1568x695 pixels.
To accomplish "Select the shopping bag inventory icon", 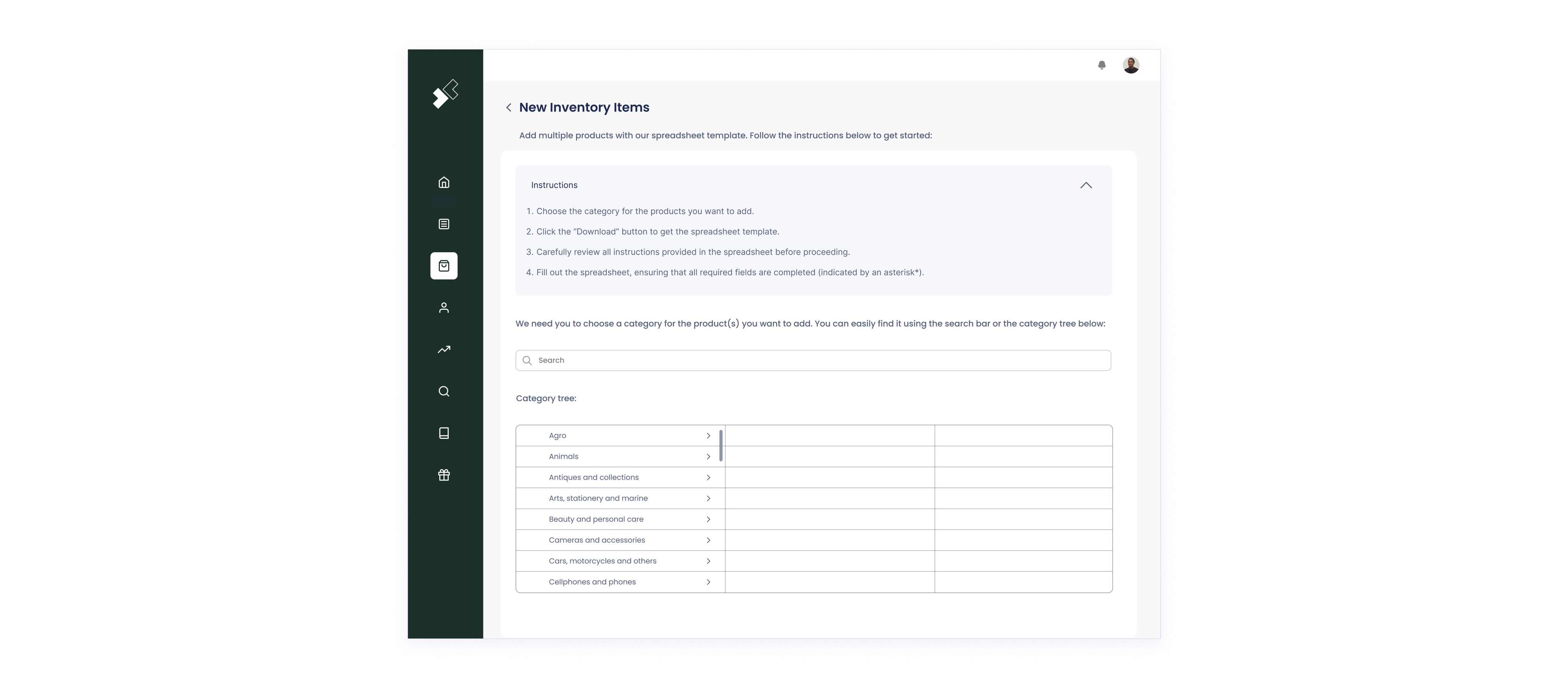I will pos(444,266).
